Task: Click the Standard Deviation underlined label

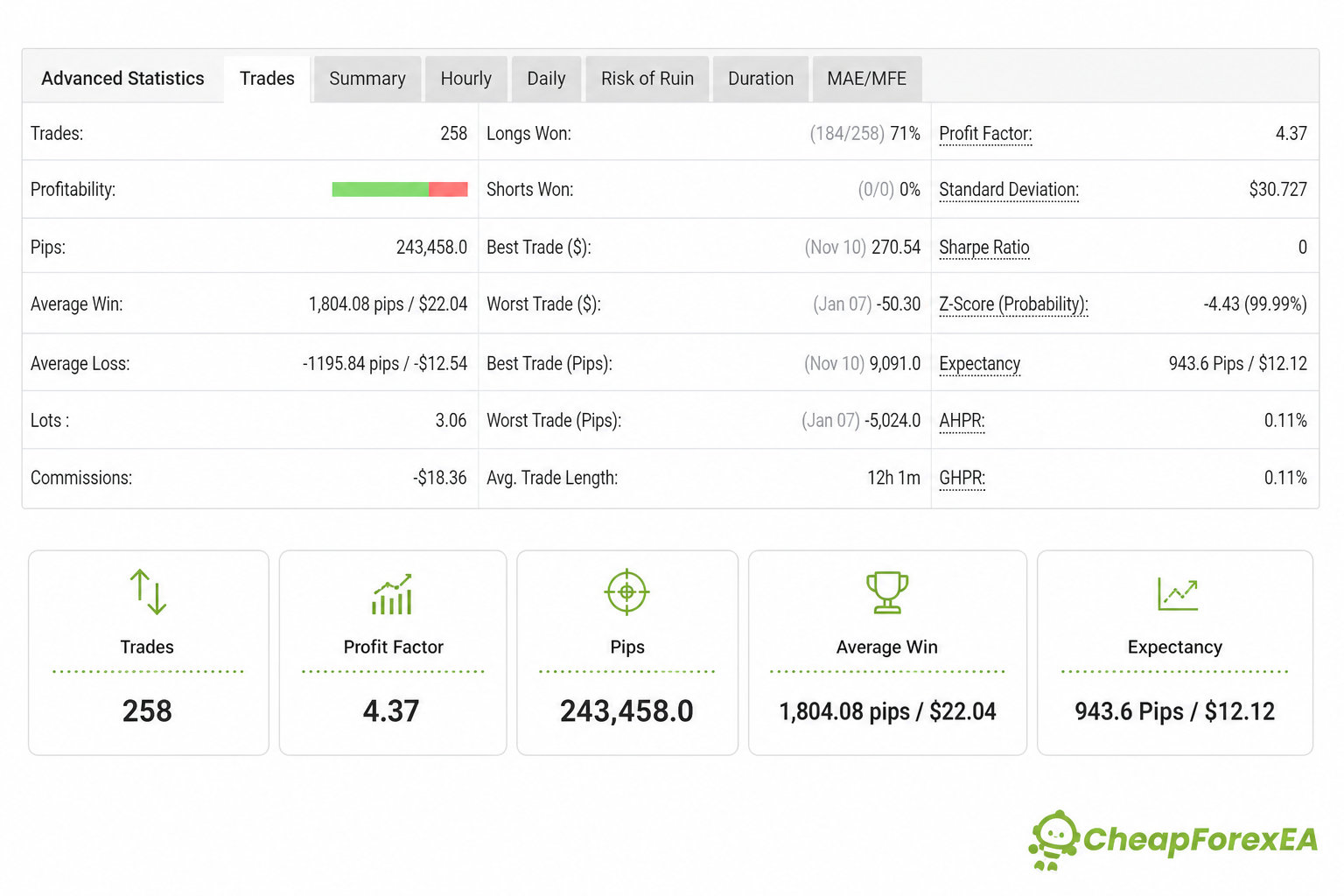Action: click(1009, 190)
